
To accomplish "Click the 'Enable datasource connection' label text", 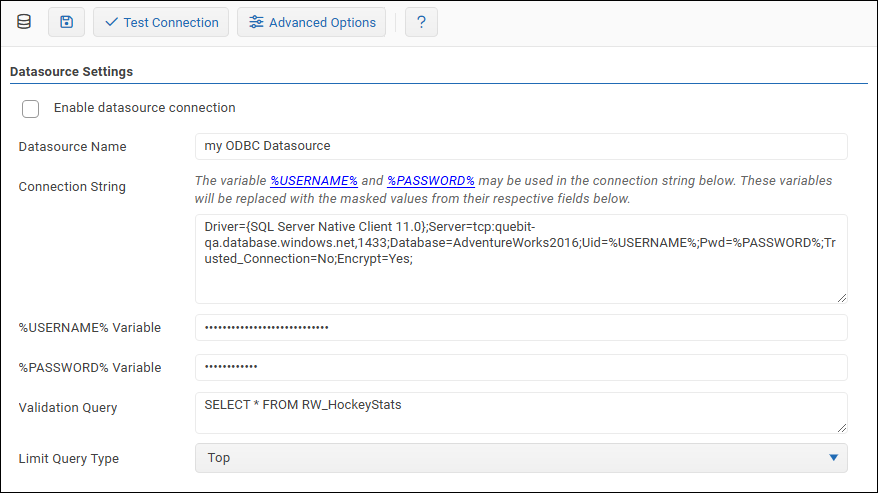I will [x=144, y=107].
